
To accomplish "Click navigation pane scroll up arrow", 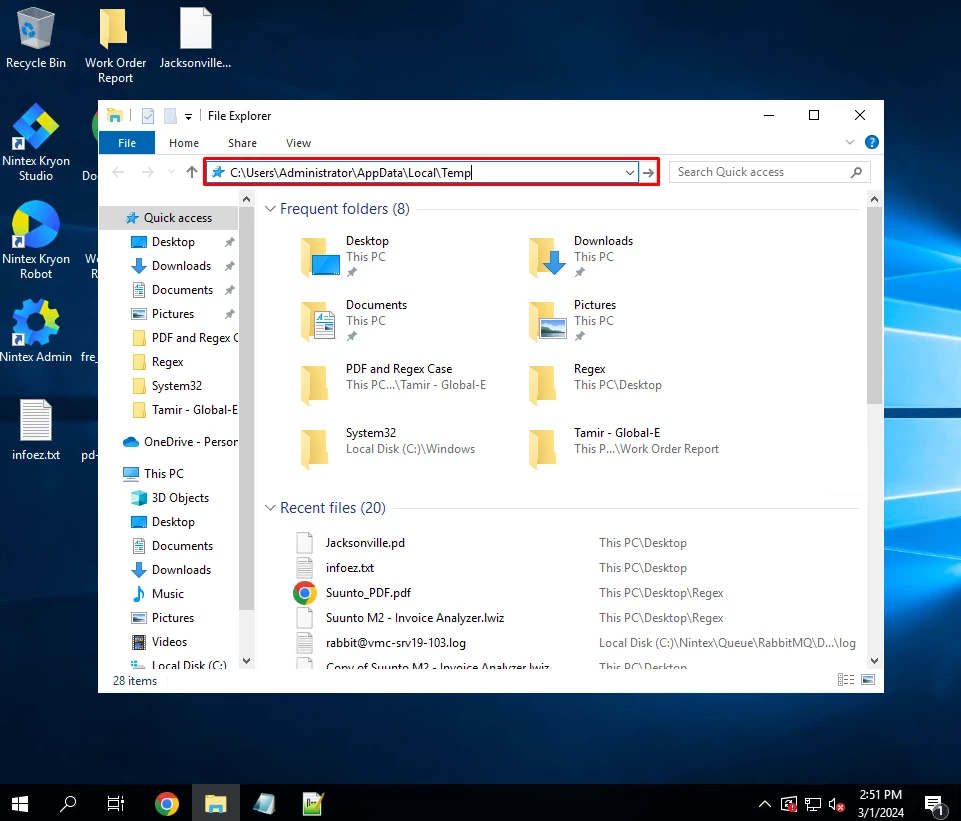I will [x=246, y=199].
